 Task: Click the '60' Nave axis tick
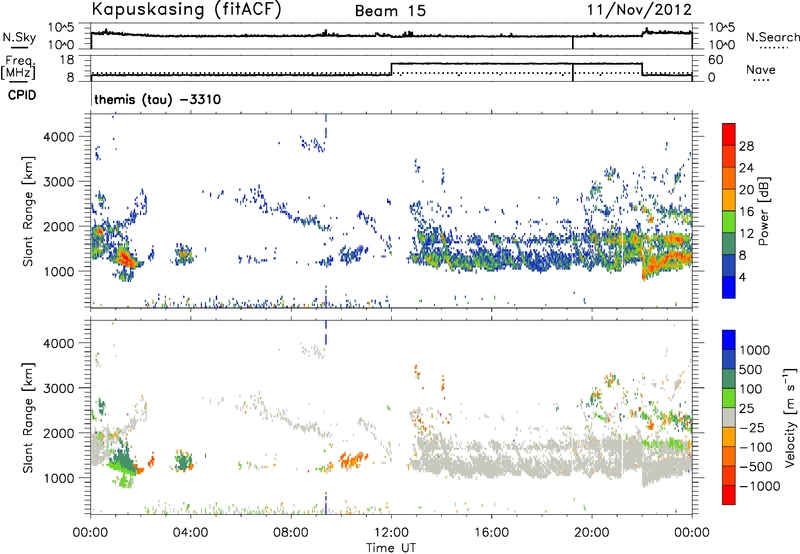(716, 60)
